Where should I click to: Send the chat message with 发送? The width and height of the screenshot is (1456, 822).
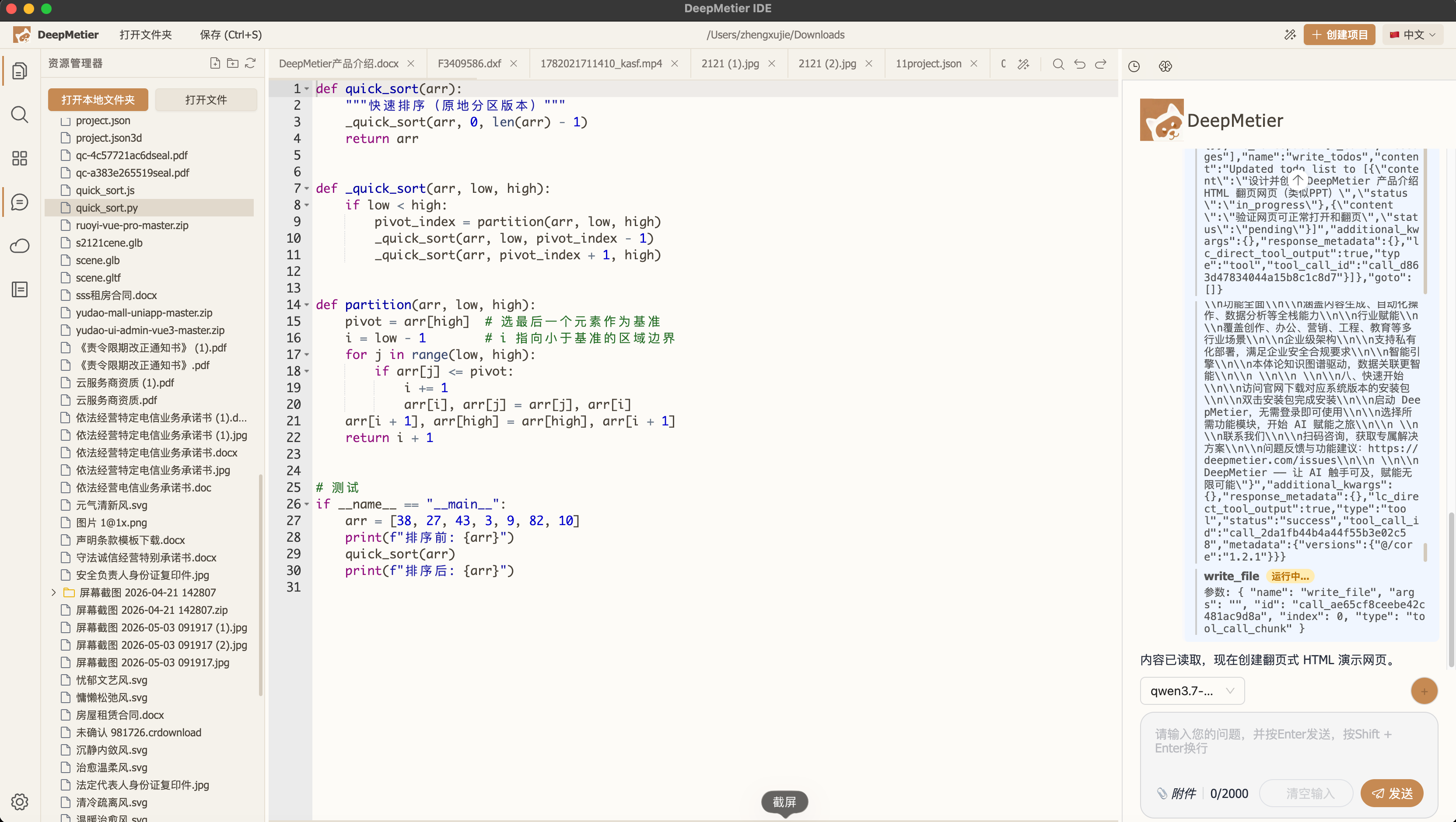[x=1392, y=793]
